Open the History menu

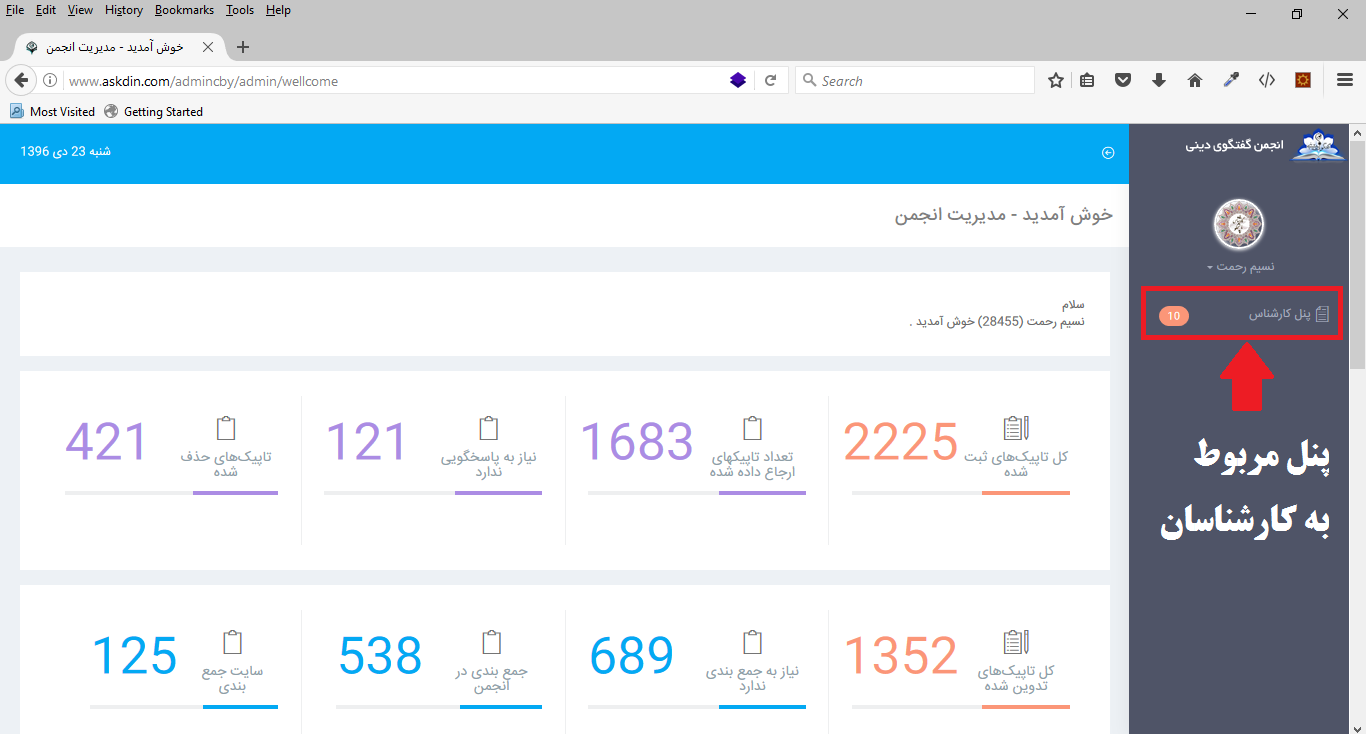click(x=124, y=10)
